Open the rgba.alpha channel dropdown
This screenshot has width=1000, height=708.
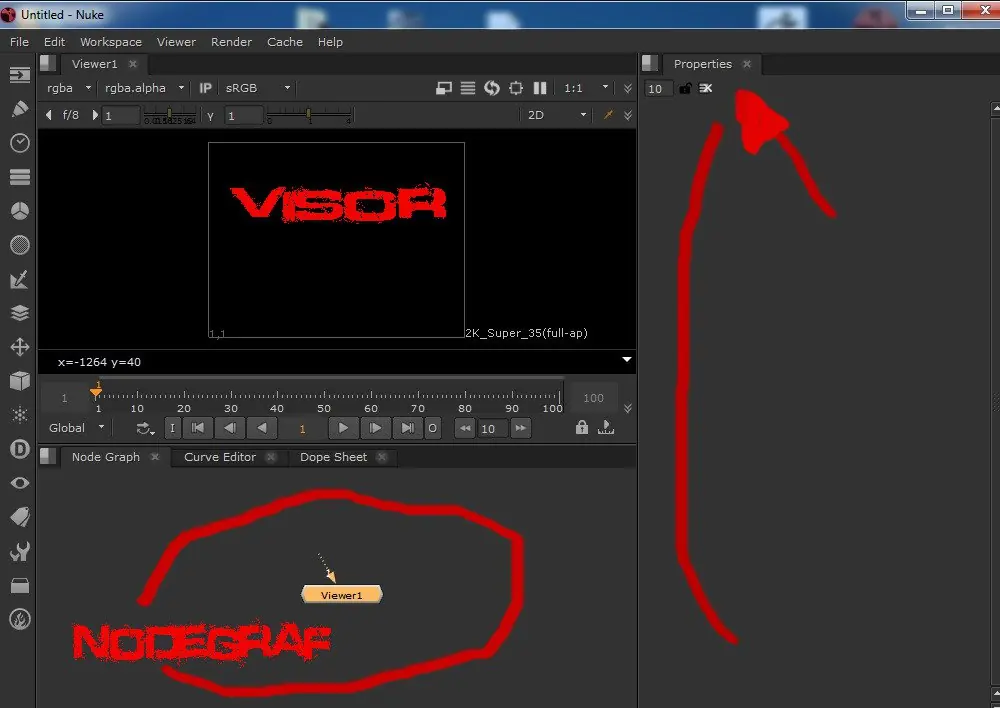click(145, 88)
